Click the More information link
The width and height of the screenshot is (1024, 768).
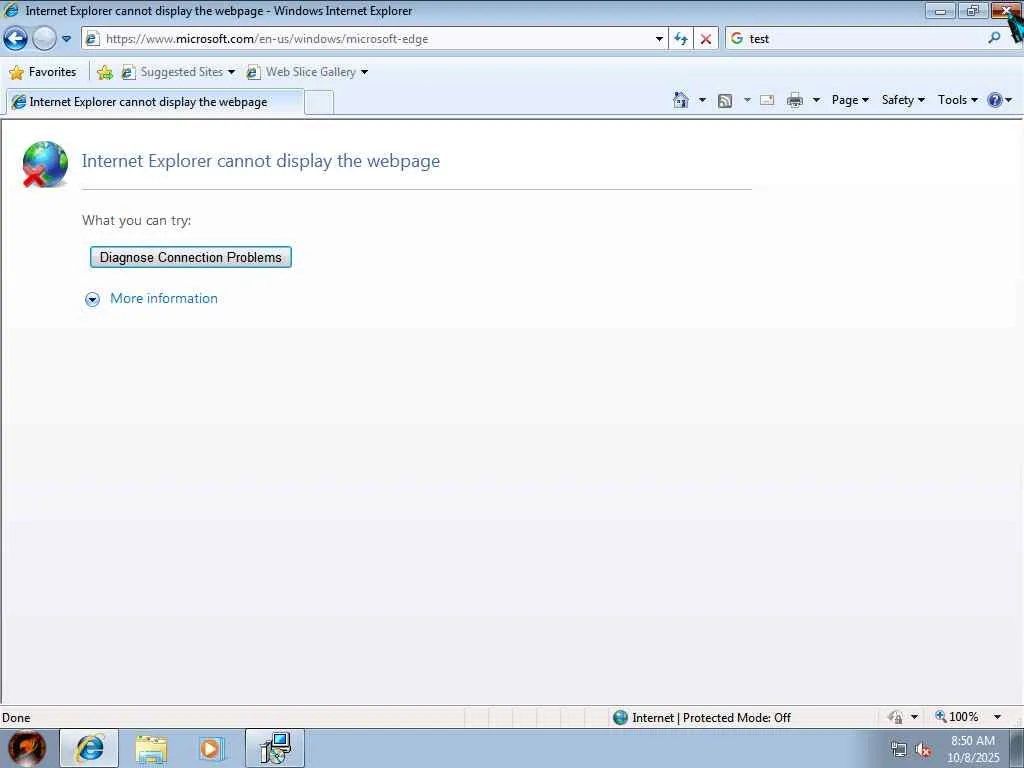point(164,298)
